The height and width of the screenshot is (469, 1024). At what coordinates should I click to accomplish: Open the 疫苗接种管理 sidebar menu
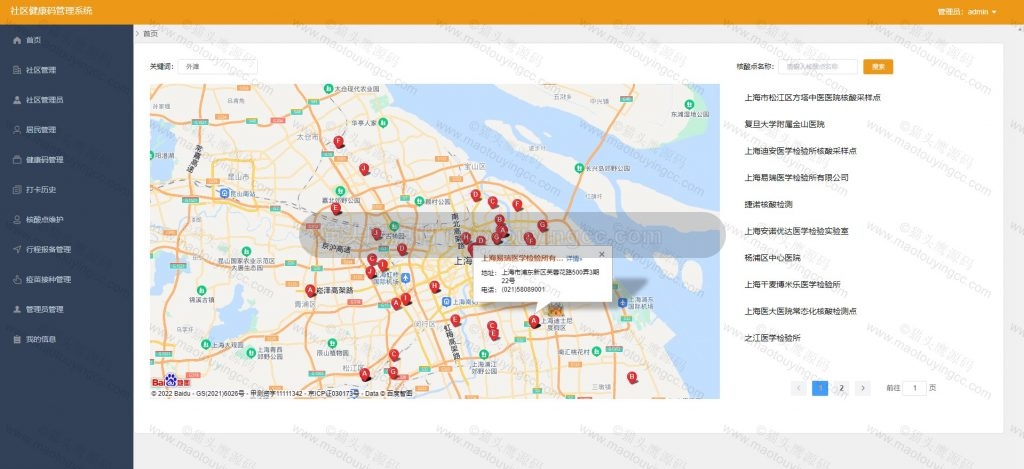point(67,280)
